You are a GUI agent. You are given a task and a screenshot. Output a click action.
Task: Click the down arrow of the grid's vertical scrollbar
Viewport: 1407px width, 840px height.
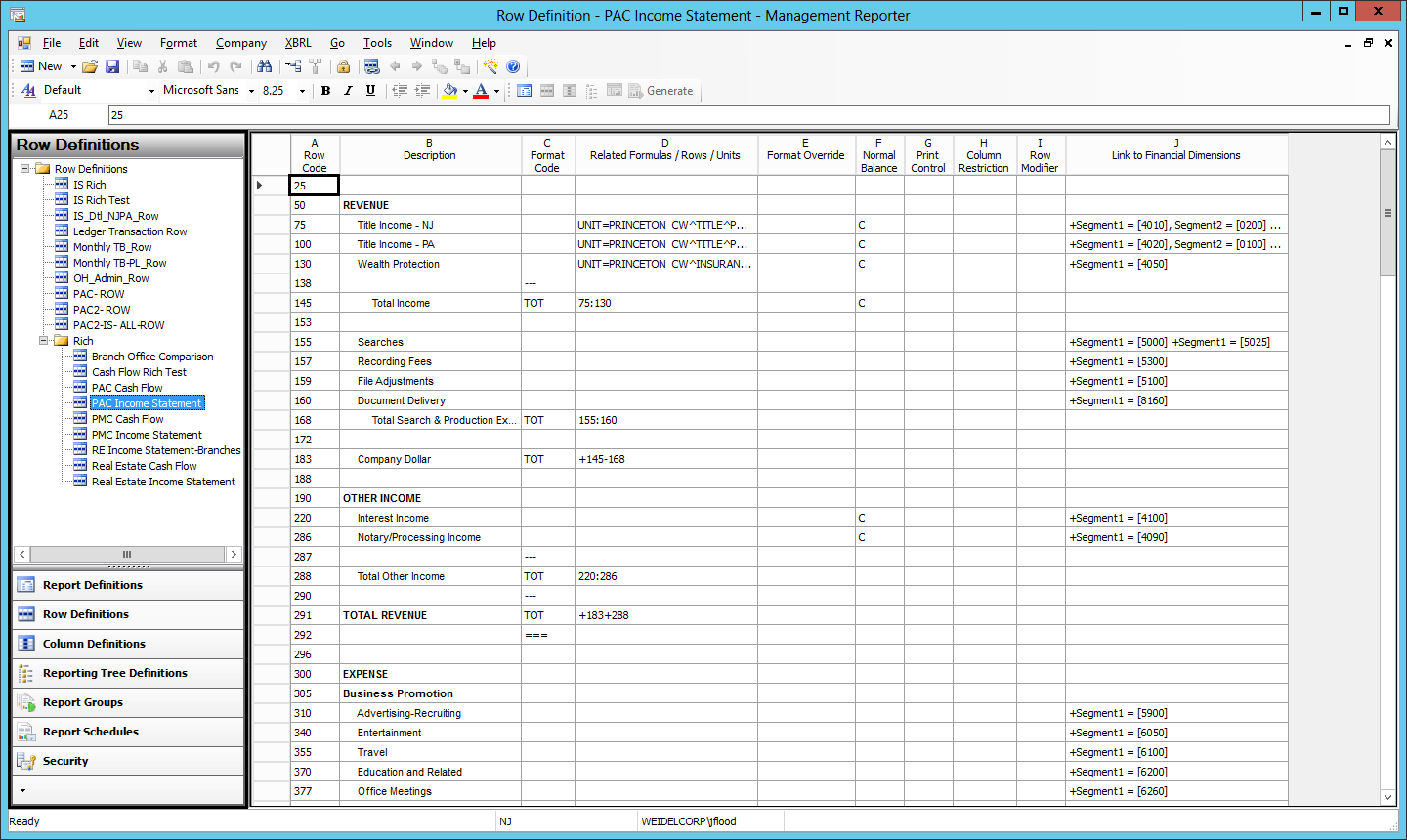click(1387, 797)
